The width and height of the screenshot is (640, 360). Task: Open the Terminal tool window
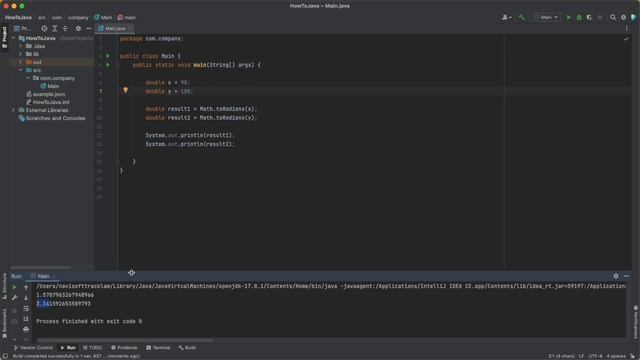click(x=158, y=348)
